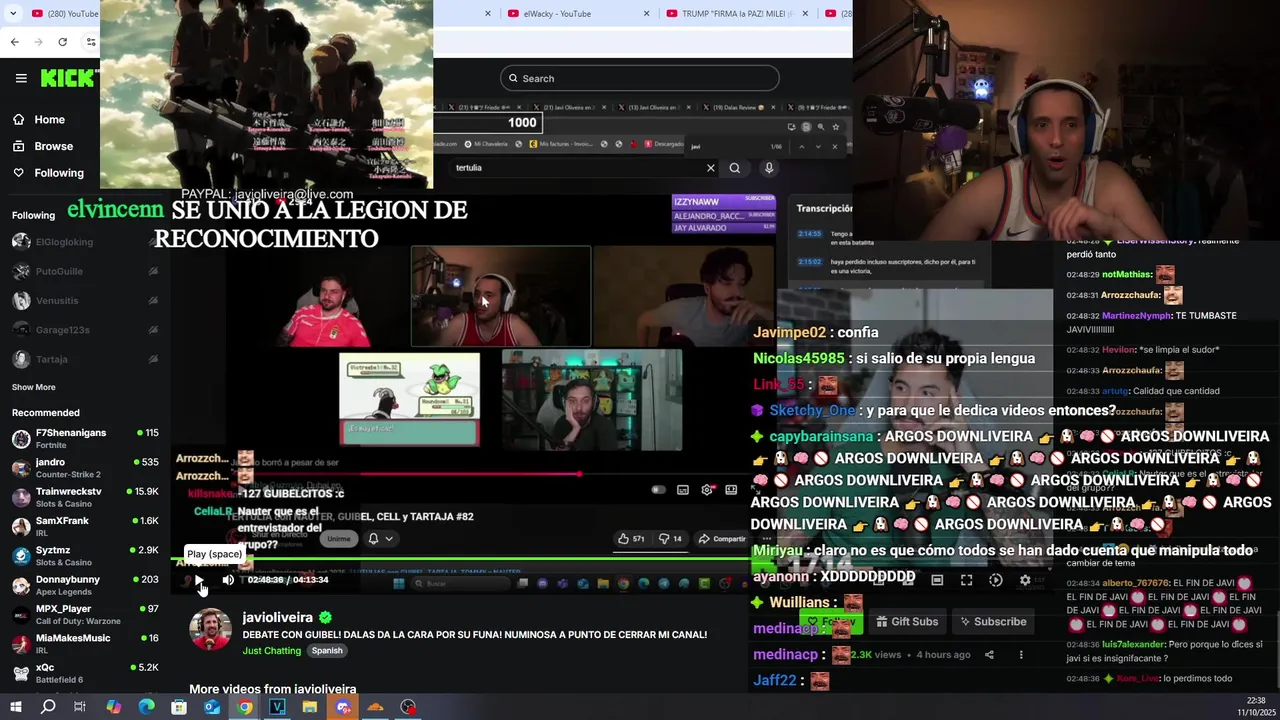Screen dimensions: 1280x720
Task: Click the Subscribe button
Action: 994,622
